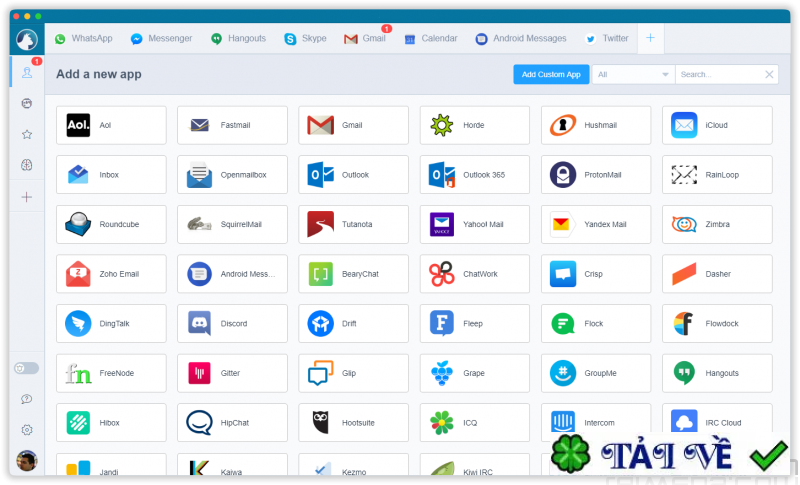Screen dimensions: 800x485
Task: Click the plus icon in the left sidebar
Action: point(27,197)
